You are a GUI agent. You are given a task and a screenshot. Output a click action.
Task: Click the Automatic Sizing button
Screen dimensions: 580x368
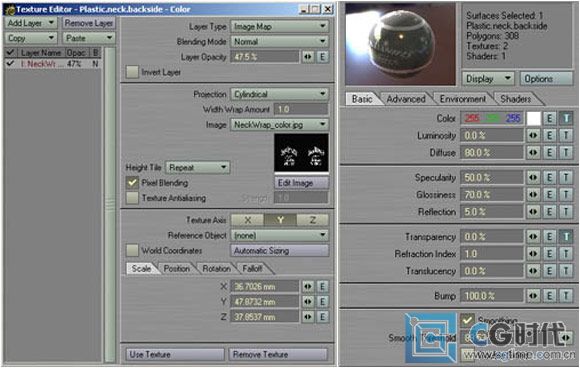280,250
